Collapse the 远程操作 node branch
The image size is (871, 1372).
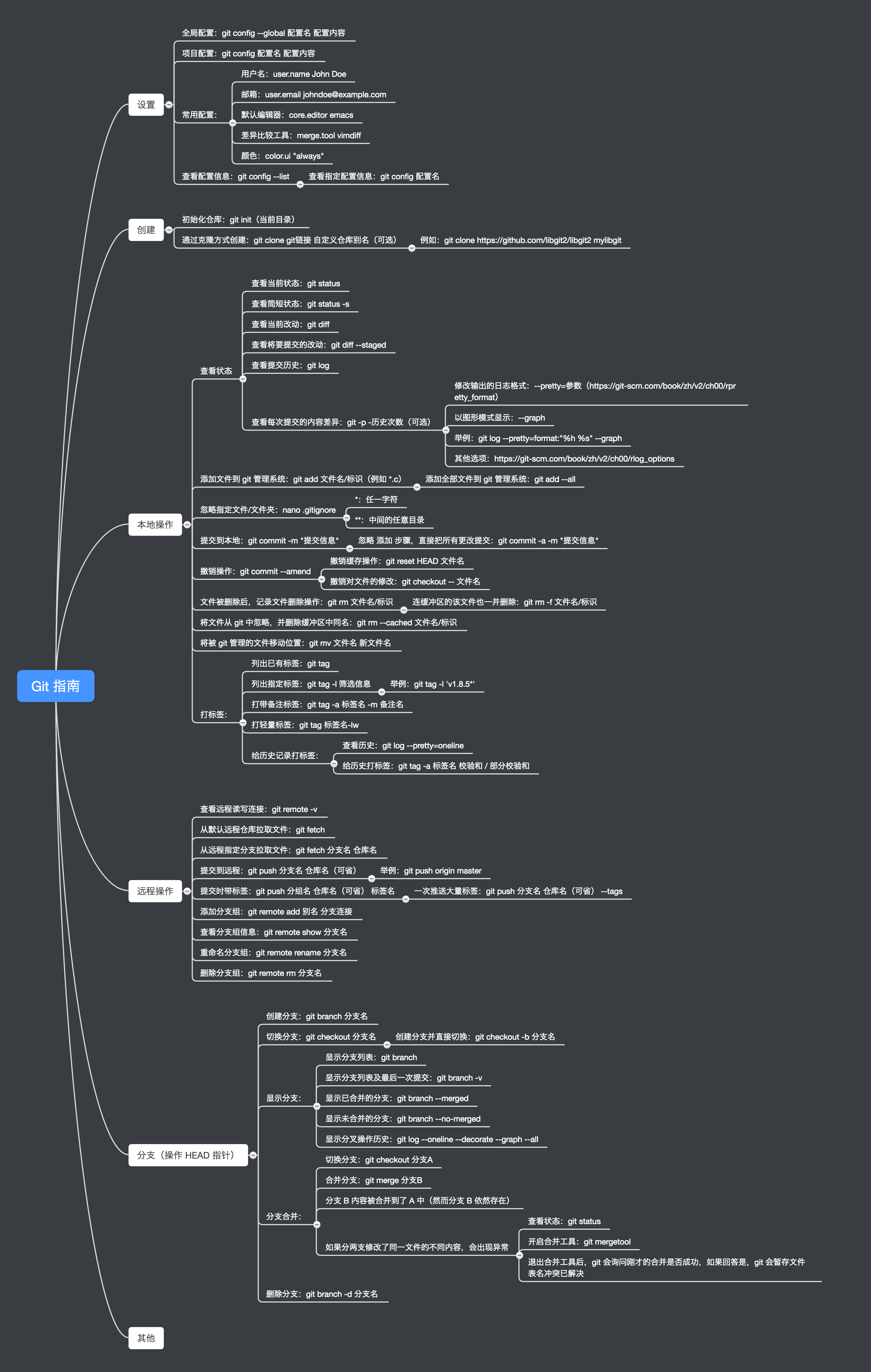(x=187, y=891)
